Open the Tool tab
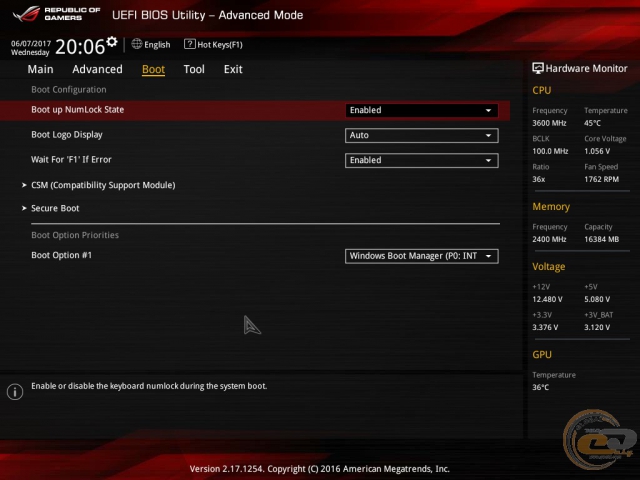640x480 pixels. [x=194, y=69]
